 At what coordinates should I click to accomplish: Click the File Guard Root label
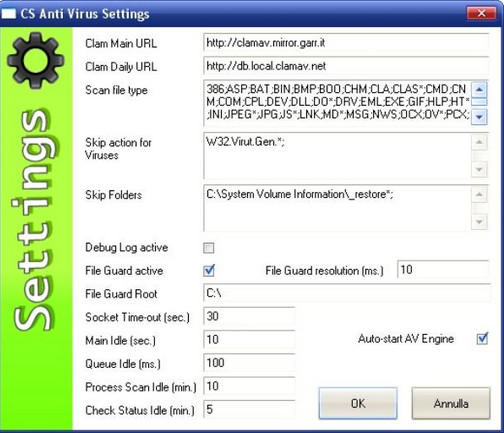tap(121, 294)
